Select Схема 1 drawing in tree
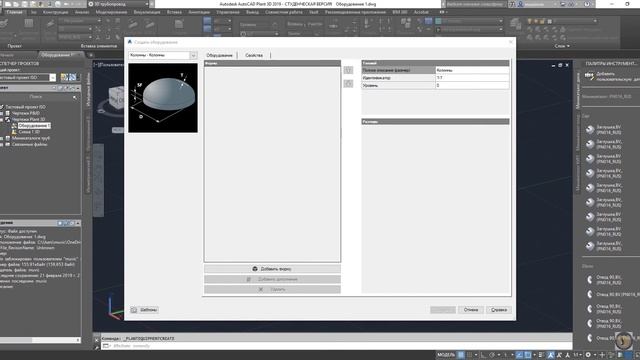Viewport: 640px width, 360px height. point(29,132)
